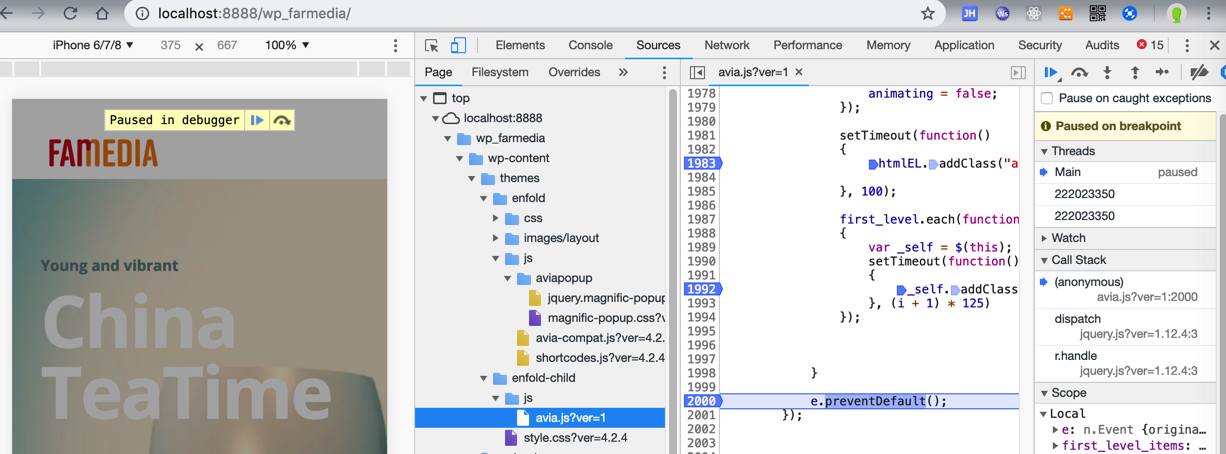Switch to the Elements tab
Screen dimensions: 1226x454
point(520,45)
